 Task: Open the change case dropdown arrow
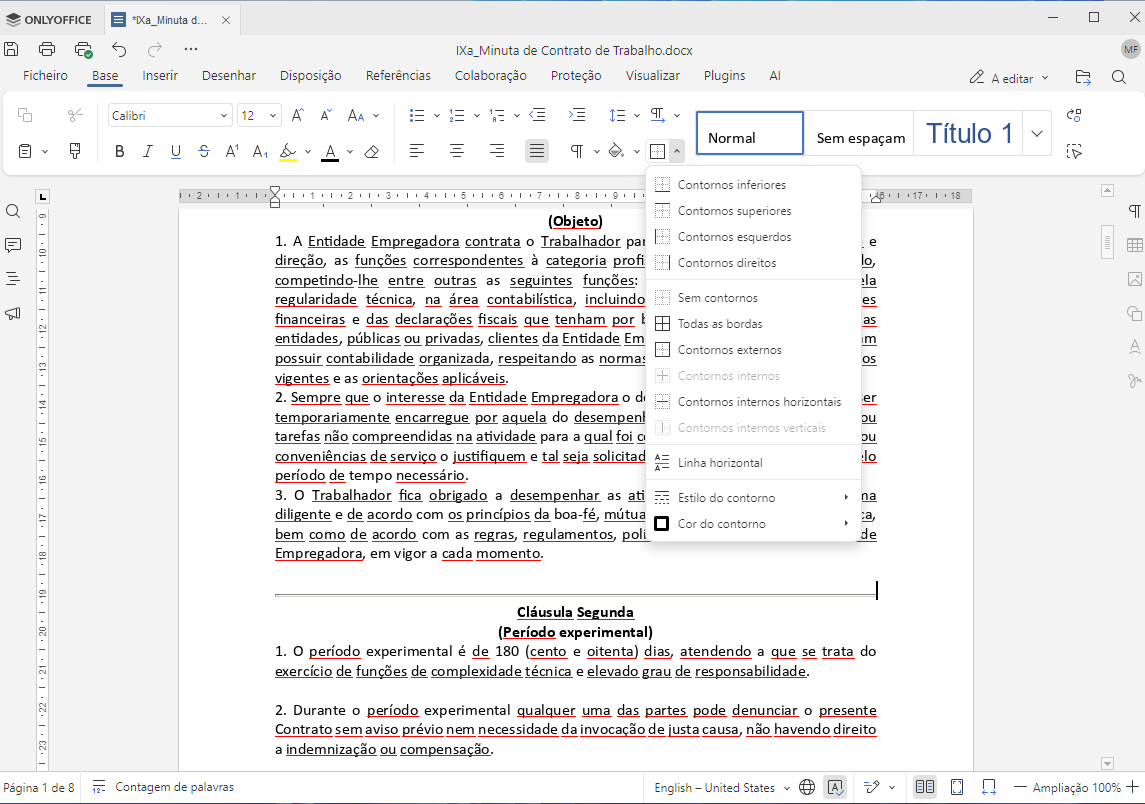pos(376,115)
